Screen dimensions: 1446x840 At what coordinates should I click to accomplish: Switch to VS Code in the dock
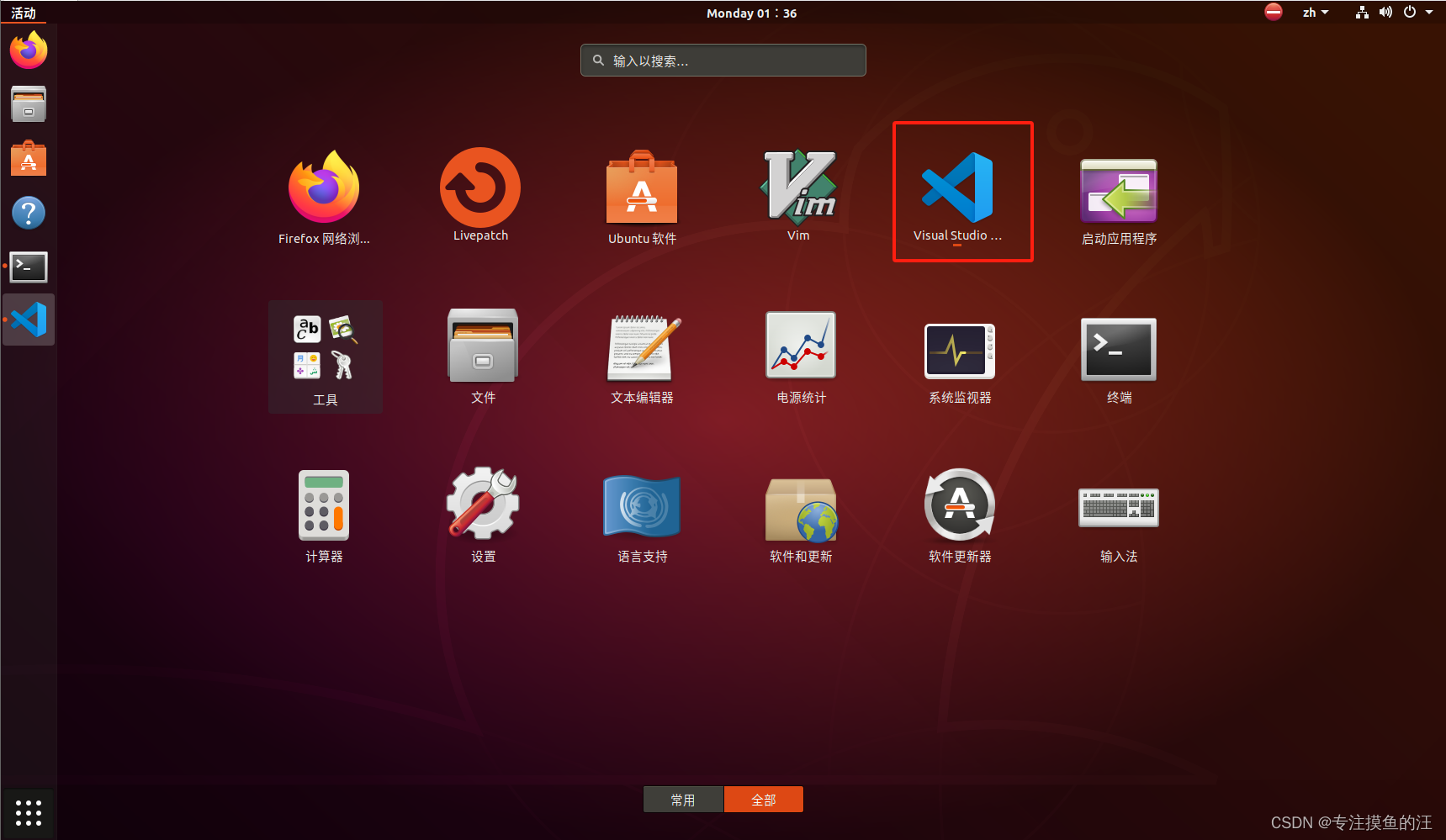coord(29,320)
